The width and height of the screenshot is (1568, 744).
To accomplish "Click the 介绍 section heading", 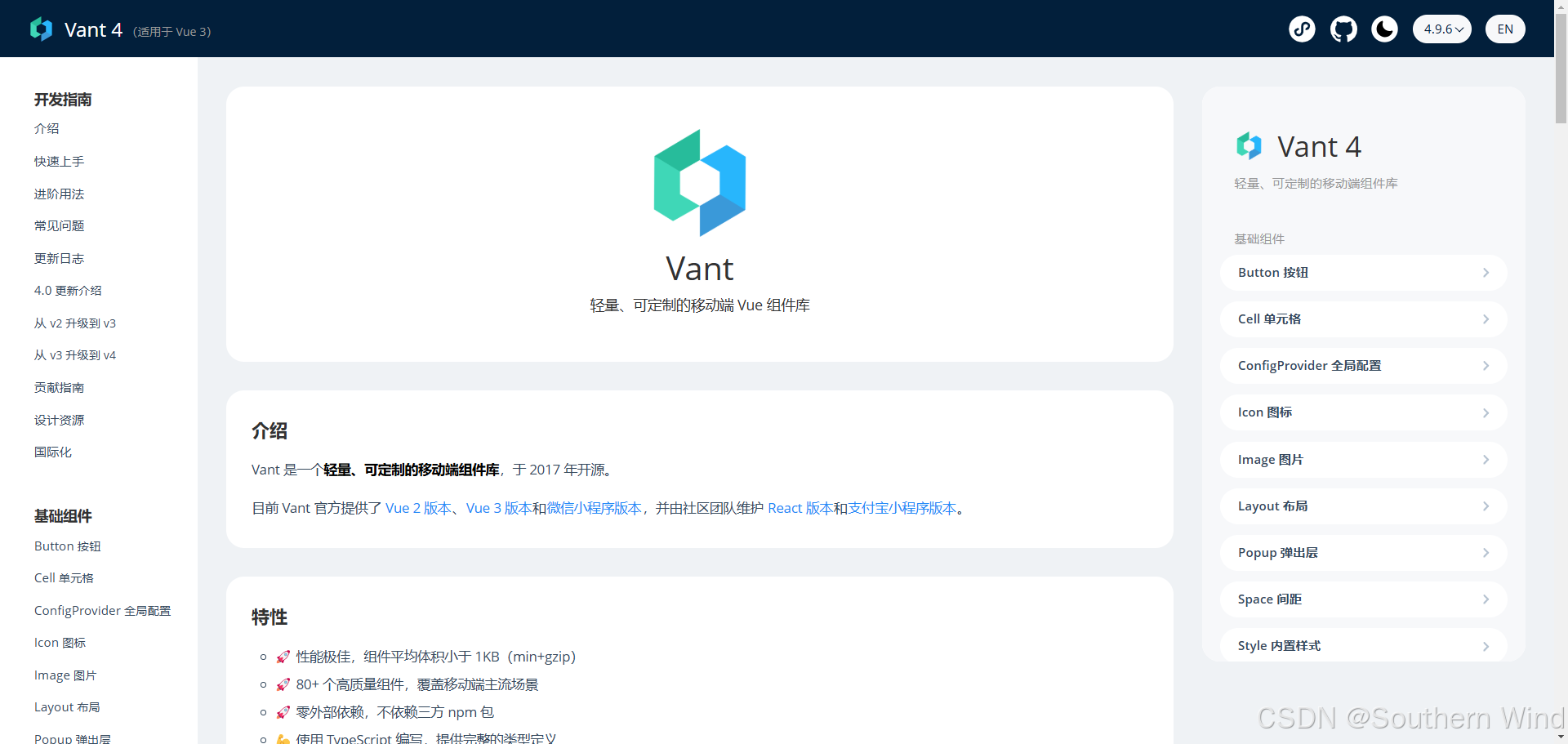I will point(269,431).
